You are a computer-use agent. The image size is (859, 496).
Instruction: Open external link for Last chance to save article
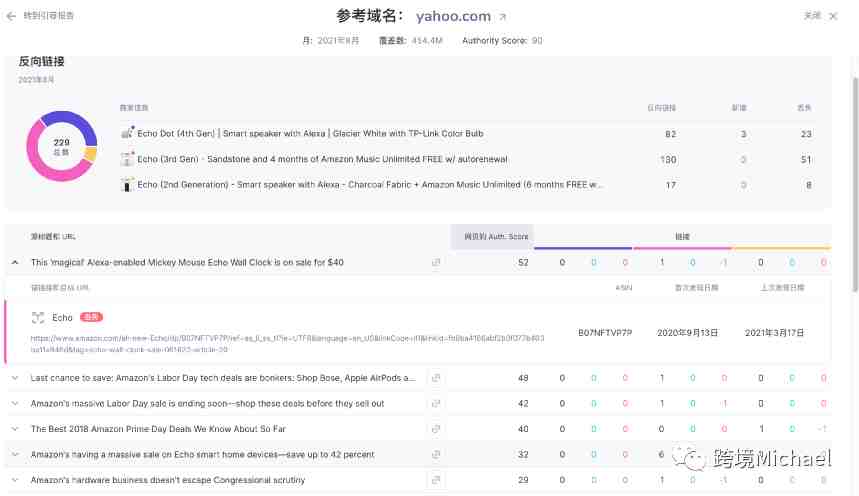[x=436, y=378]
